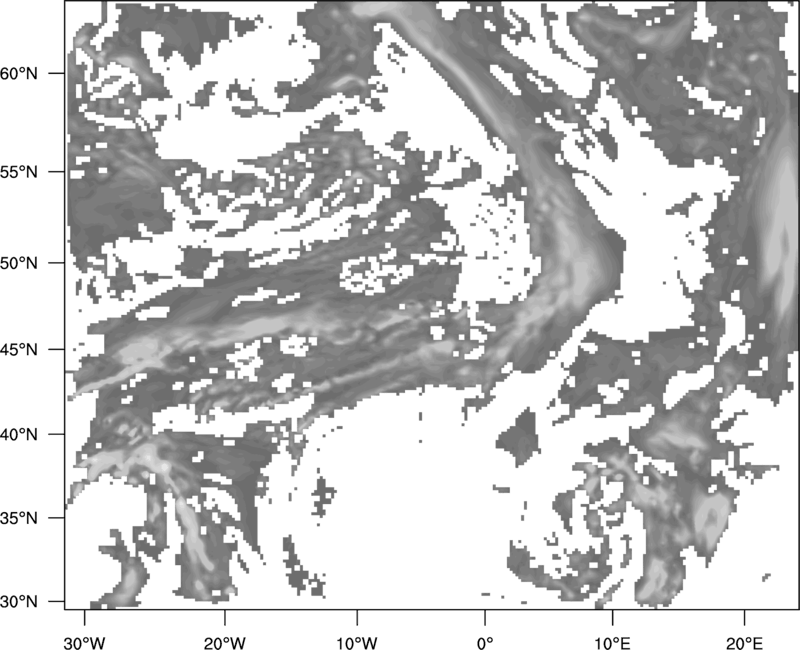Click the 30°N latitude label

tap(19, 602)
